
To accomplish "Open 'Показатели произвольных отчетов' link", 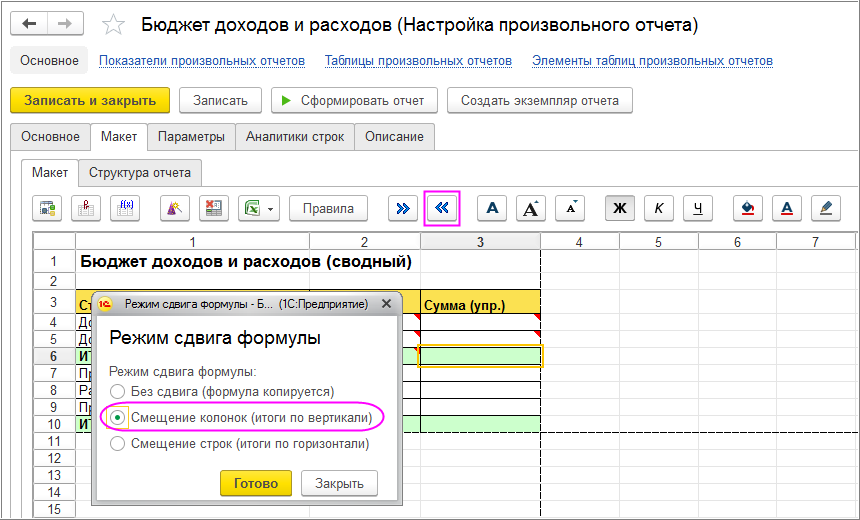I will (x=201, y=61).
